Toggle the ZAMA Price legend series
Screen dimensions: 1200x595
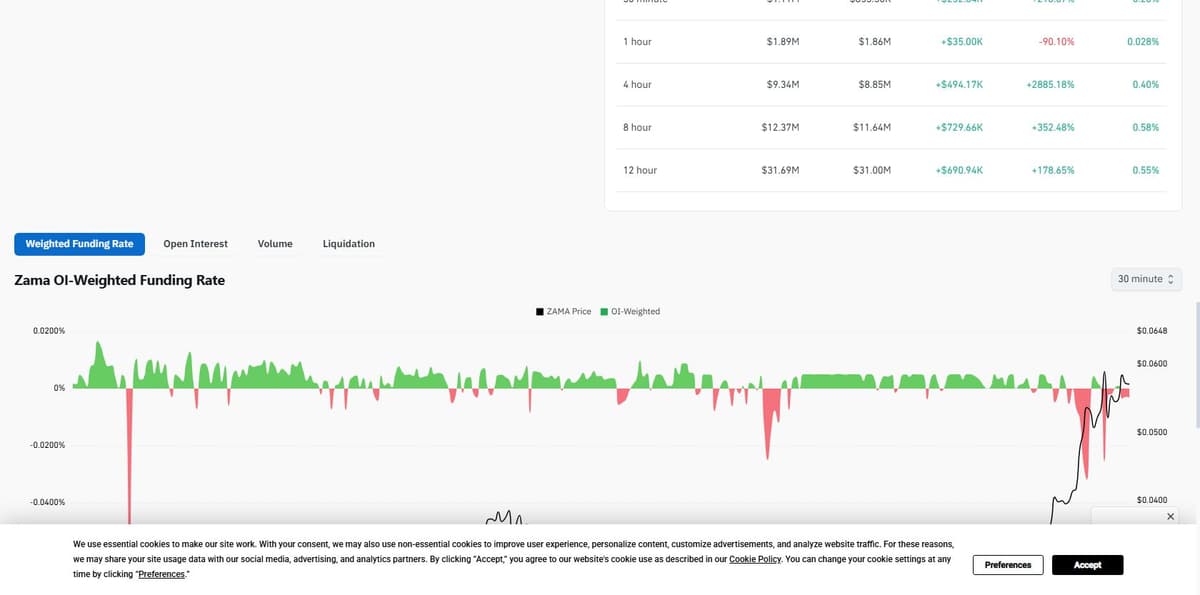pos(564,312)
